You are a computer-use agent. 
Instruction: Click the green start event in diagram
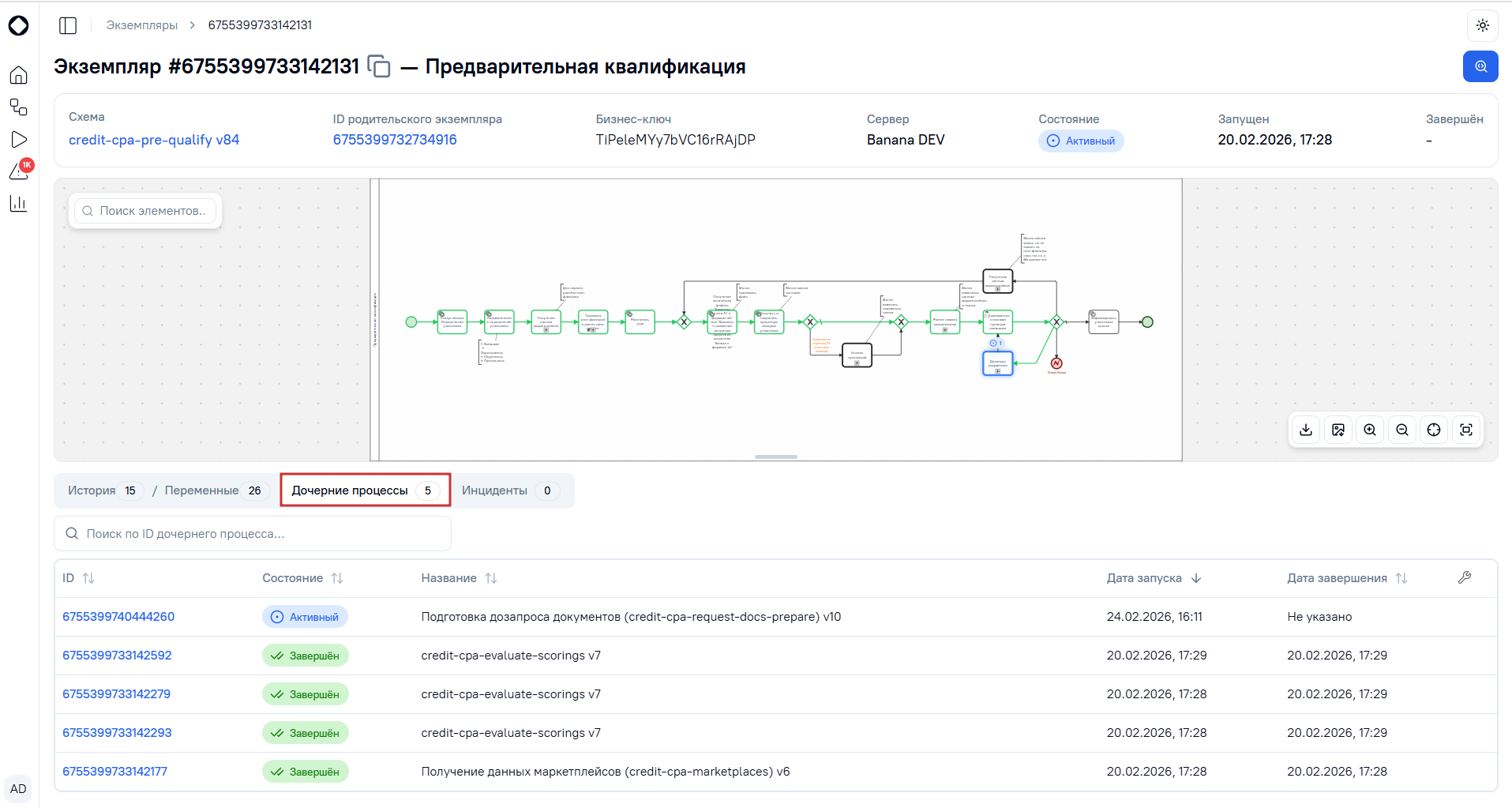411,322
